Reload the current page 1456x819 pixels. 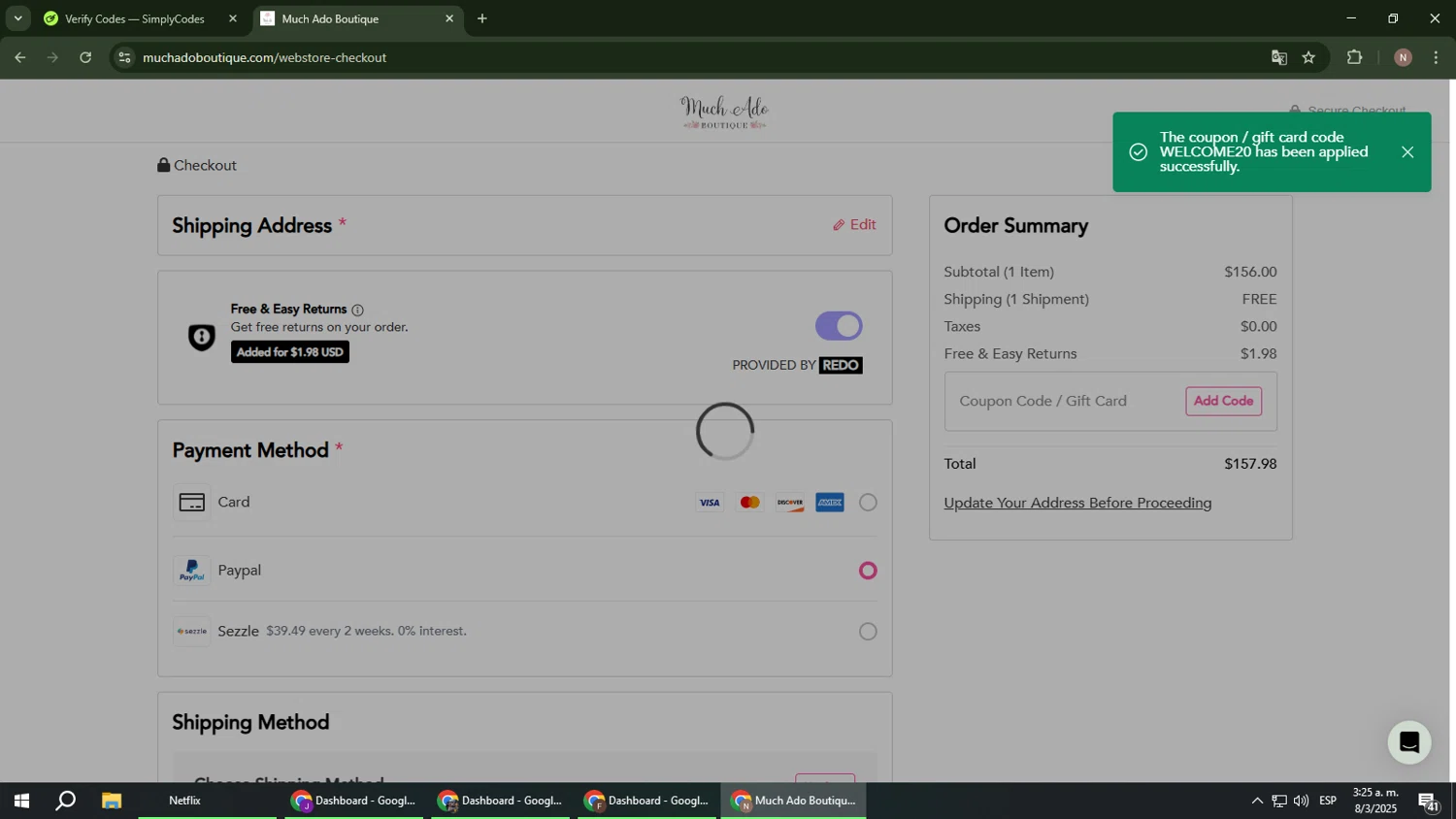(85, 57)
